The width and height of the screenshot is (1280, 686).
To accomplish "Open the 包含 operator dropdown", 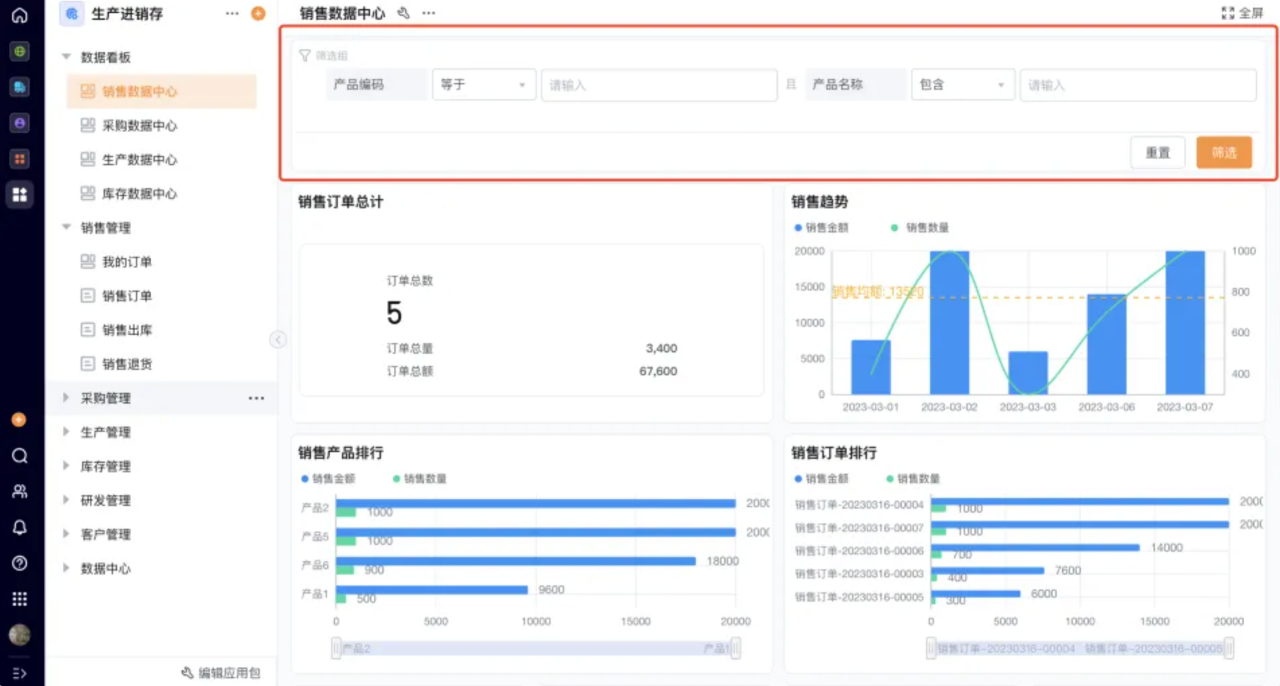I will 963,85.
